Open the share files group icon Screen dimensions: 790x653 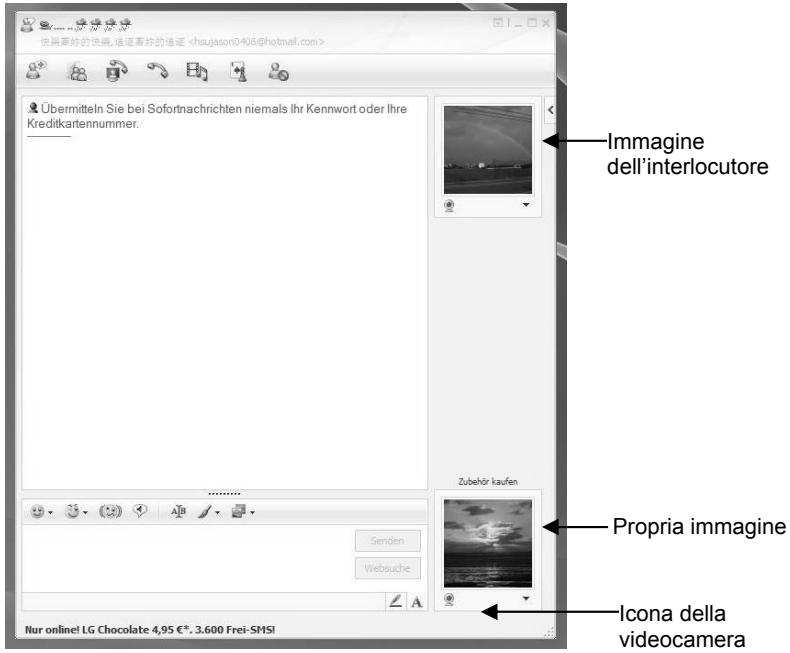tap(77, 72)
